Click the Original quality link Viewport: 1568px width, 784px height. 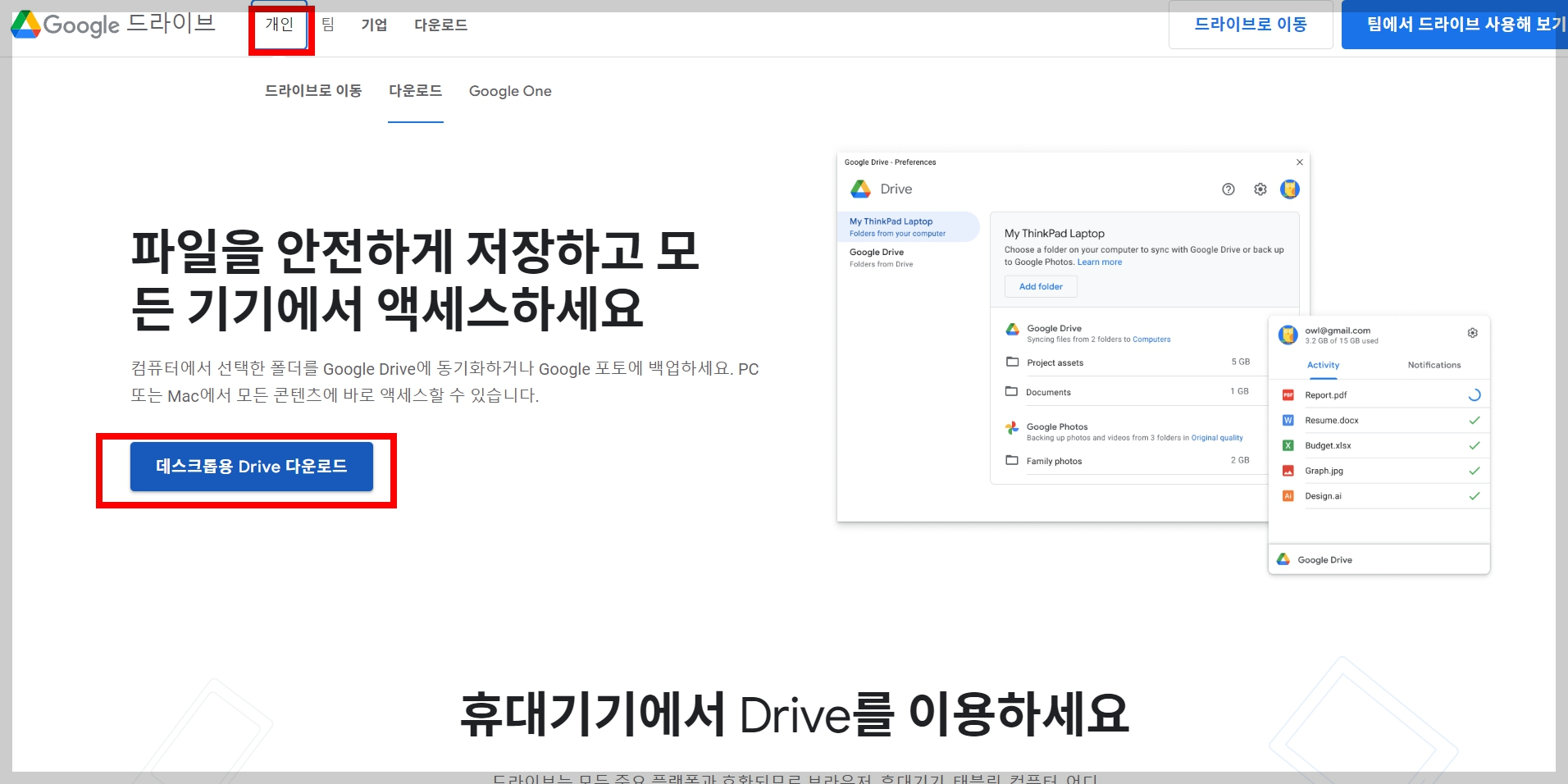[x=1217, y=438]
